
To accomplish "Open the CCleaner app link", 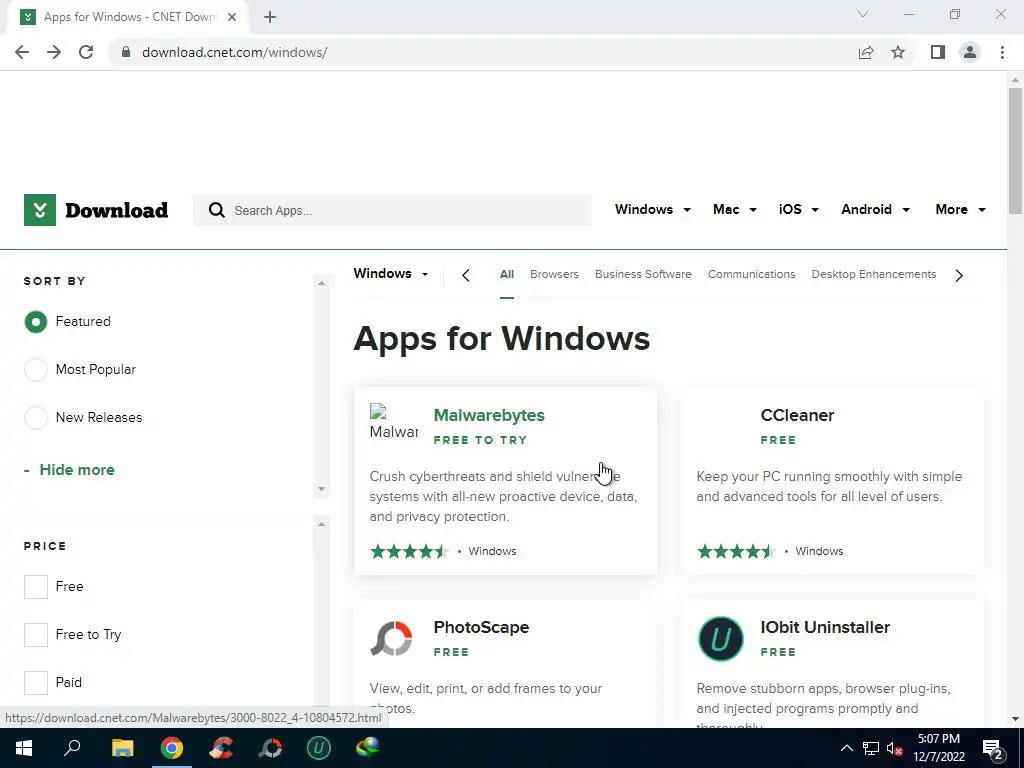I will pyautogui.click(x=797, y=415).
